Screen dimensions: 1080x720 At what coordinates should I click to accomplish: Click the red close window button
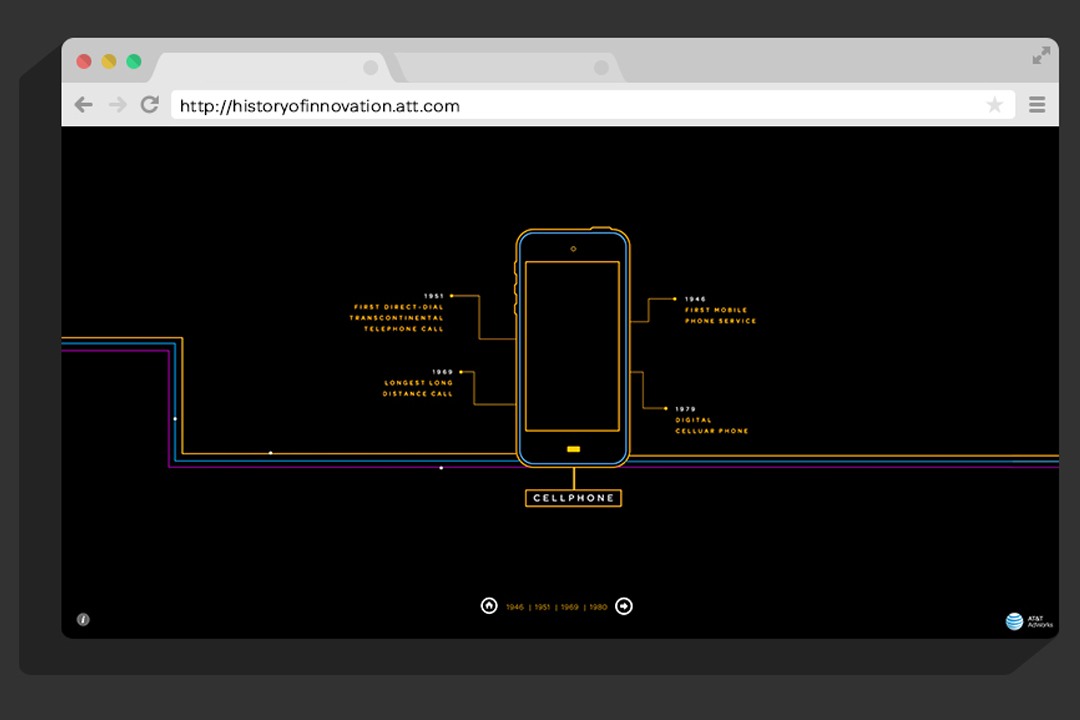click(84, 61)
